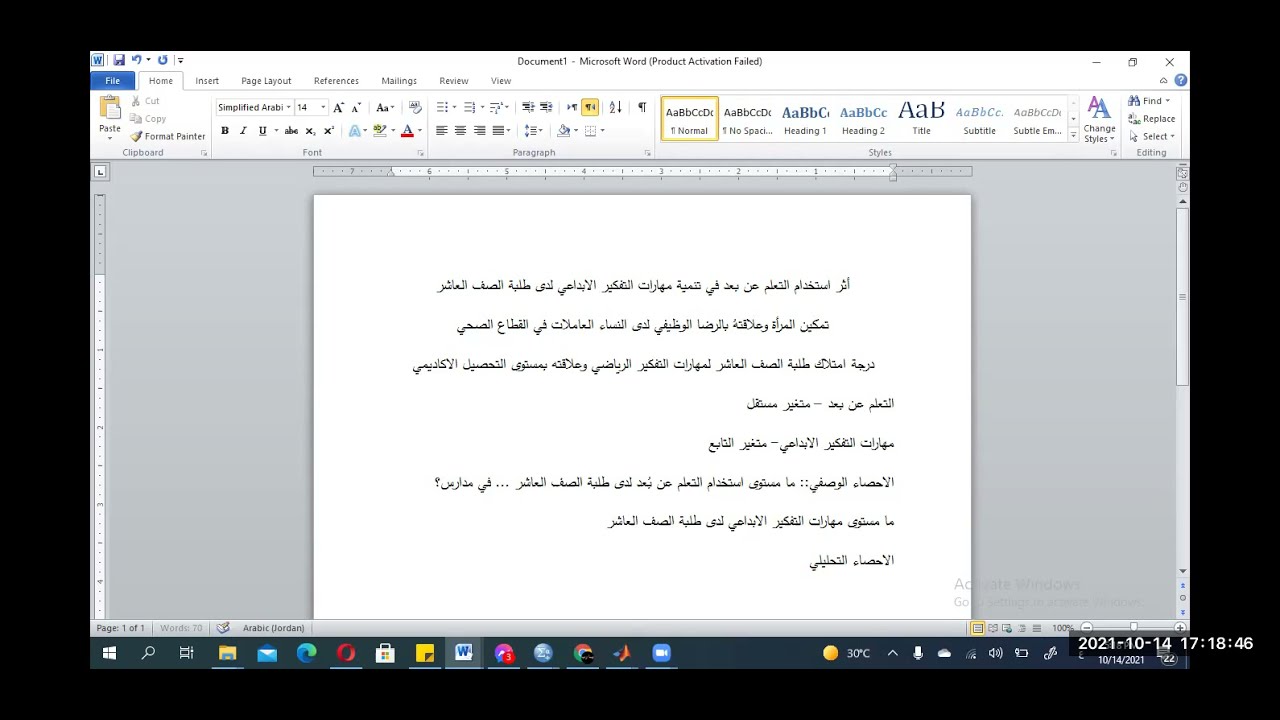Viewport: 1280px width, 720px height.
Task: Toggle strikethrough formatting
Action: click(x=291, y=131)
